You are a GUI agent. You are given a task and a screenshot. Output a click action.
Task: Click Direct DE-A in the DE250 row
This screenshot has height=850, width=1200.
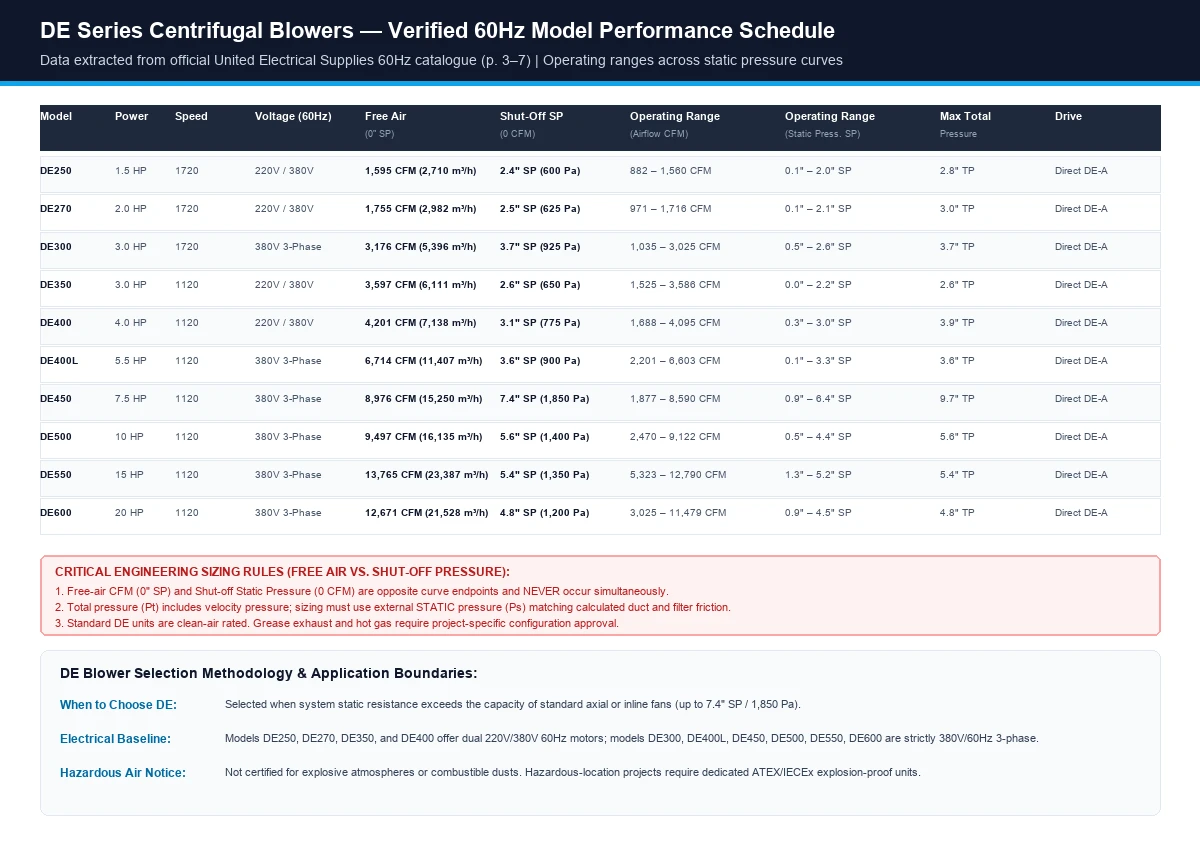(1081, 171)
